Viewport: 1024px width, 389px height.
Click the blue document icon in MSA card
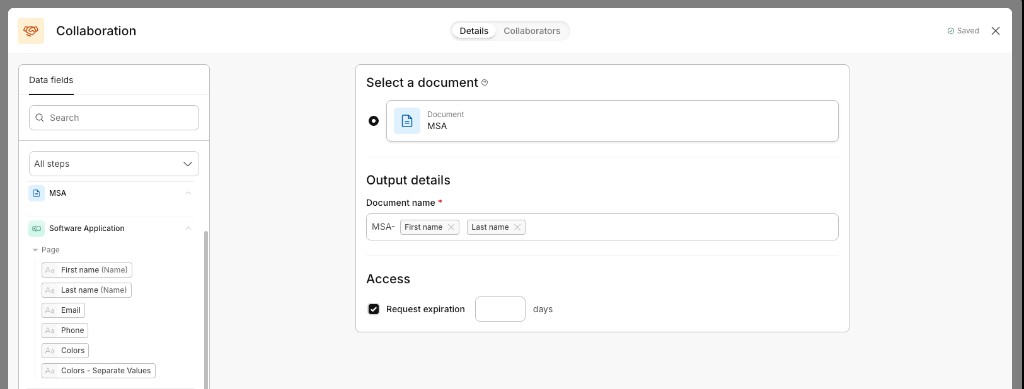407,121
